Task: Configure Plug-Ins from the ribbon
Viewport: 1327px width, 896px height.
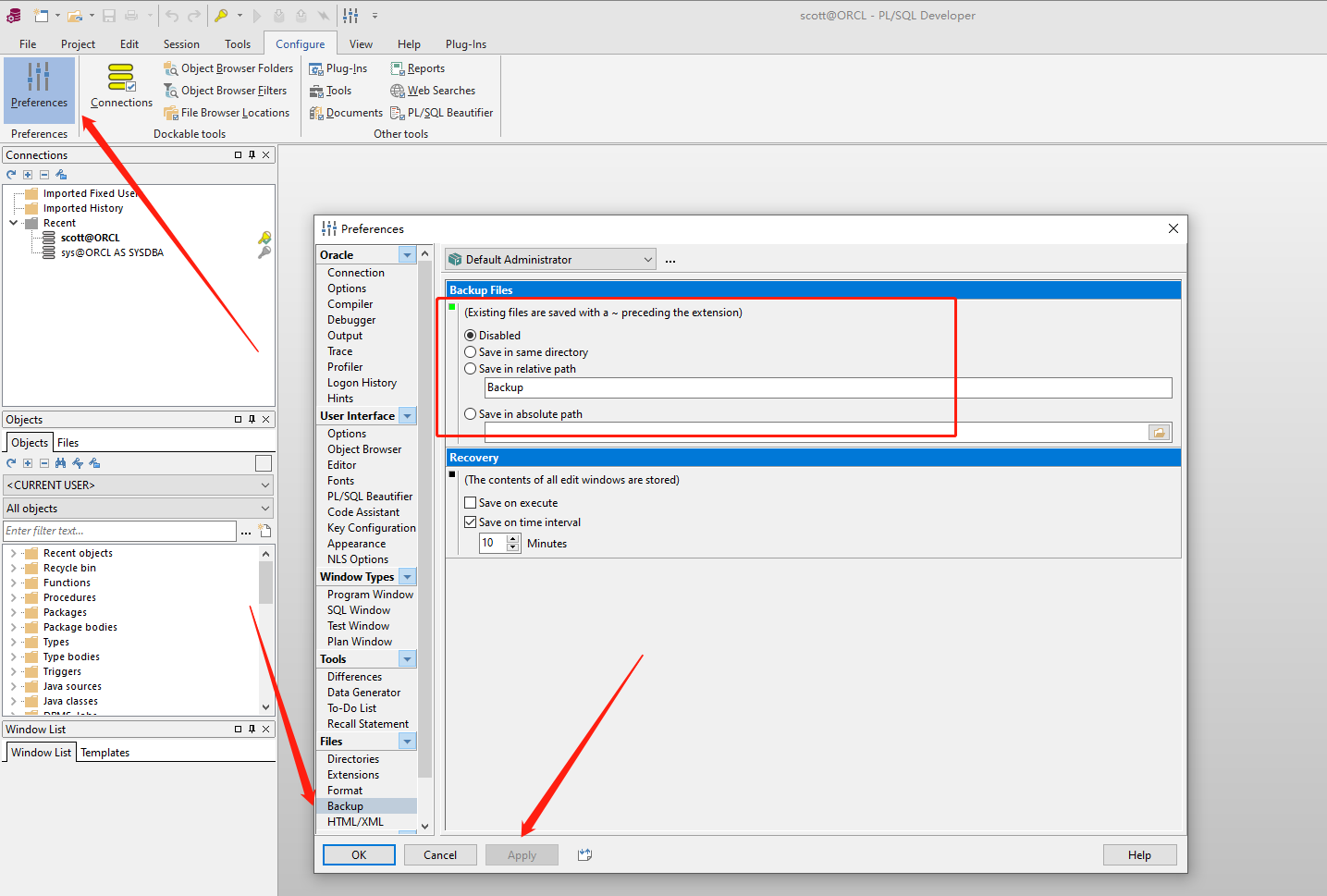Action: [x=338, y=68]
